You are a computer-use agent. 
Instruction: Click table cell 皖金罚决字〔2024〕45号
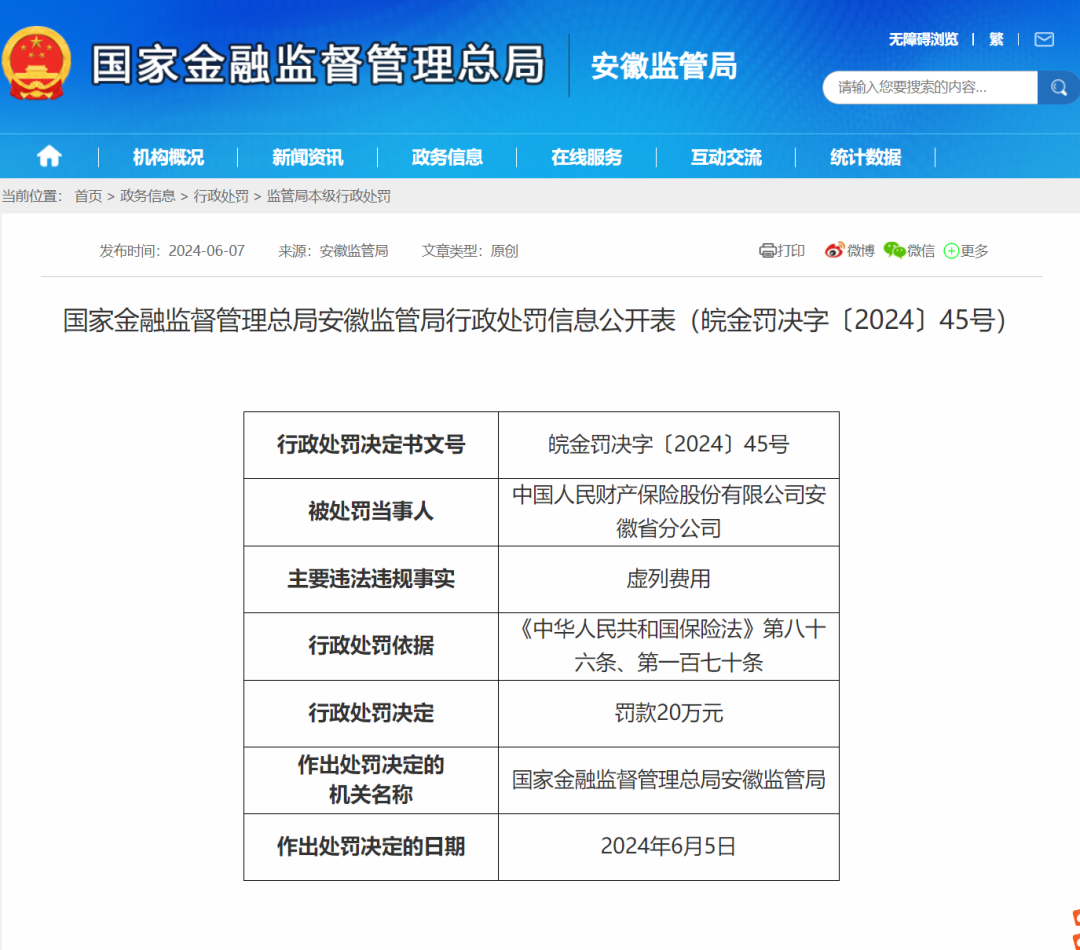coord(668,445)
